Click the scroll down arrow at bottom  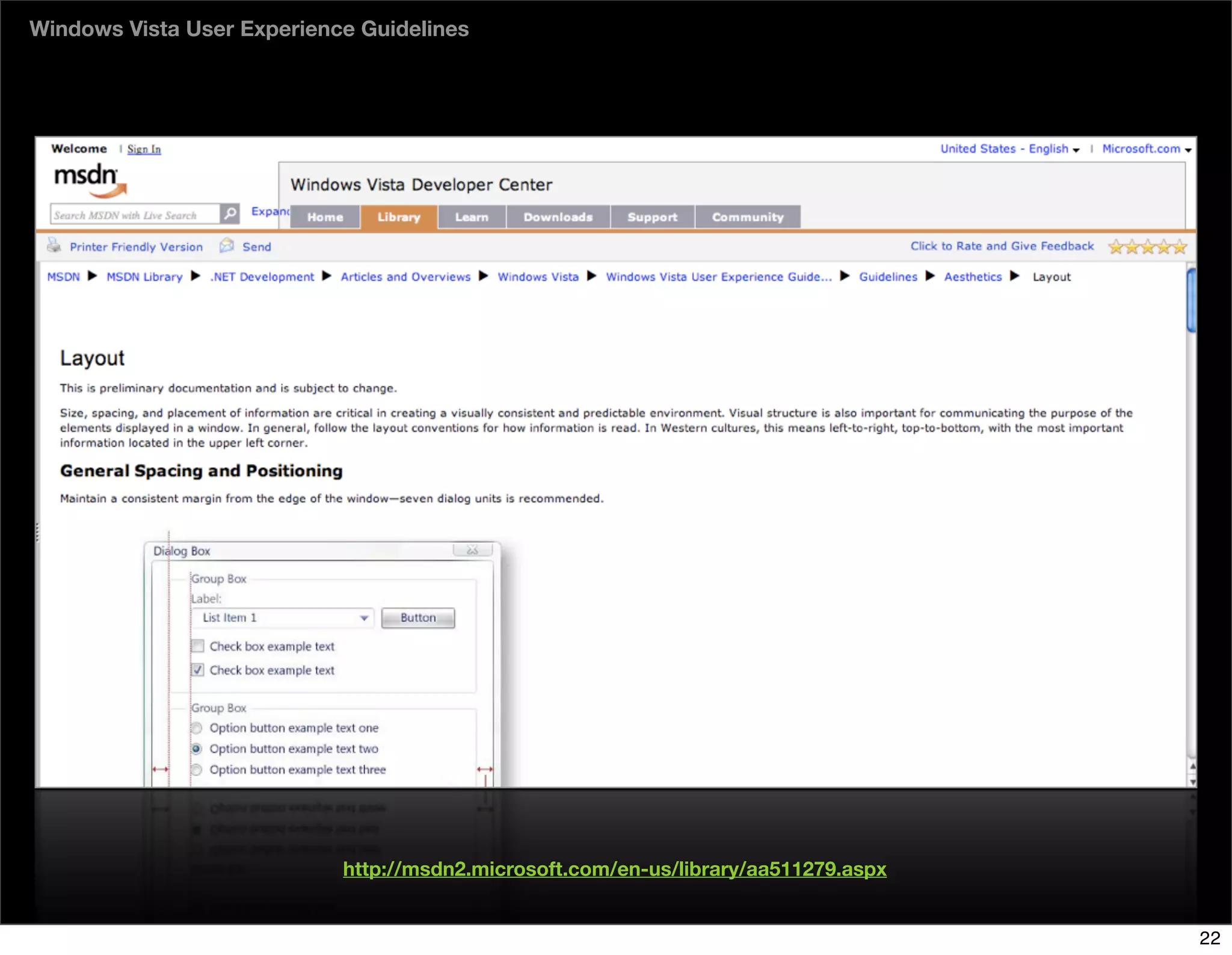point(1192,781)
